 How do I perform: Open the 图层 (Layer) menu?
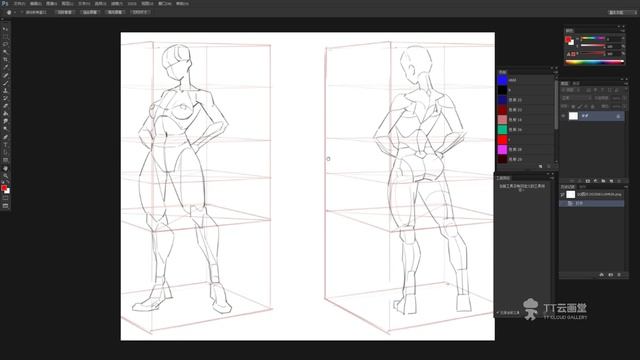tap(67, 3)
